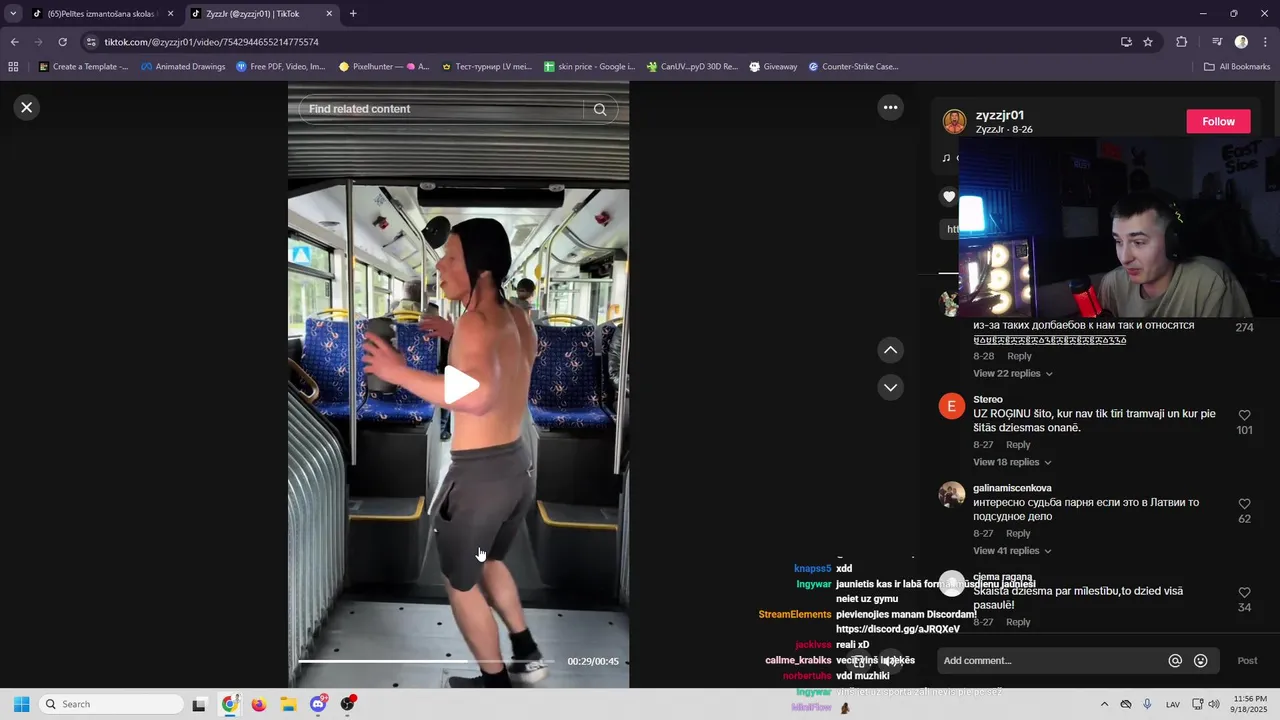The height and width of the screenshot is (720, 1280).
Task: Click the taskbar Search box
Action: pos(112,704)
